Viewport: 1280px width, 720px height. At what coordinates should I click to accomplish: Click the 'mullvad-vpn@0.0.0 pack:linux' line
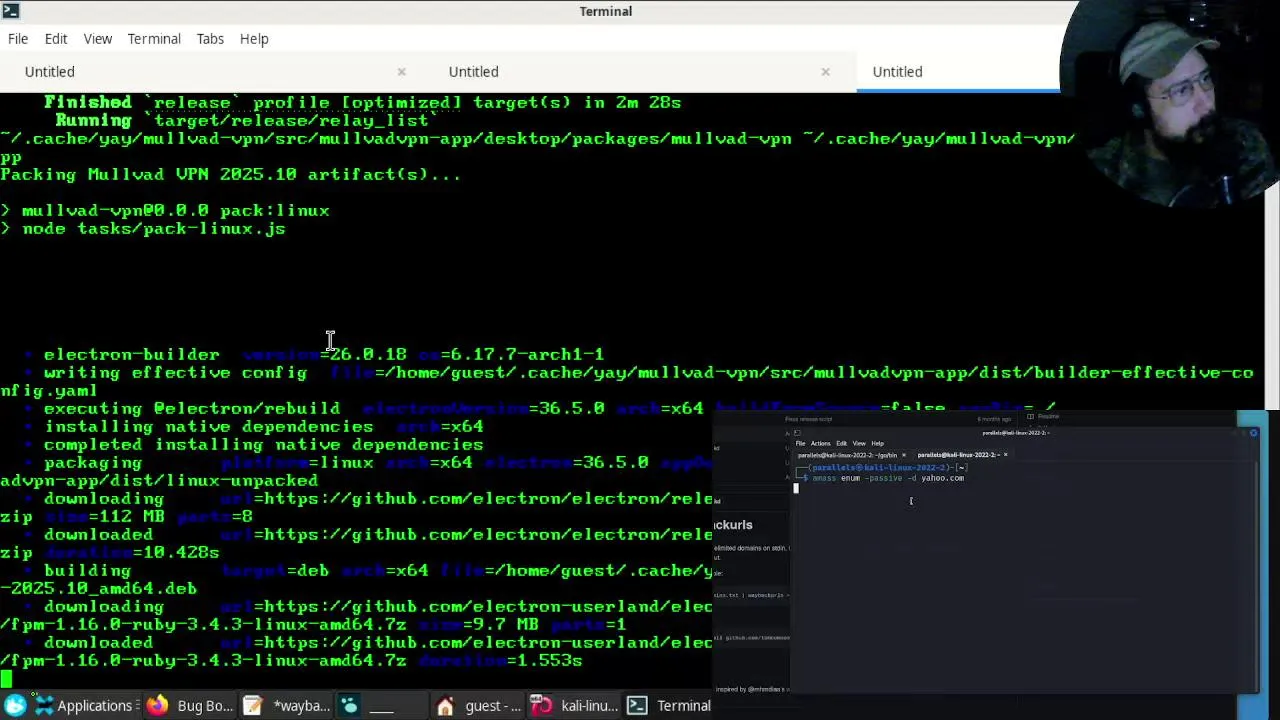point(165,210)
